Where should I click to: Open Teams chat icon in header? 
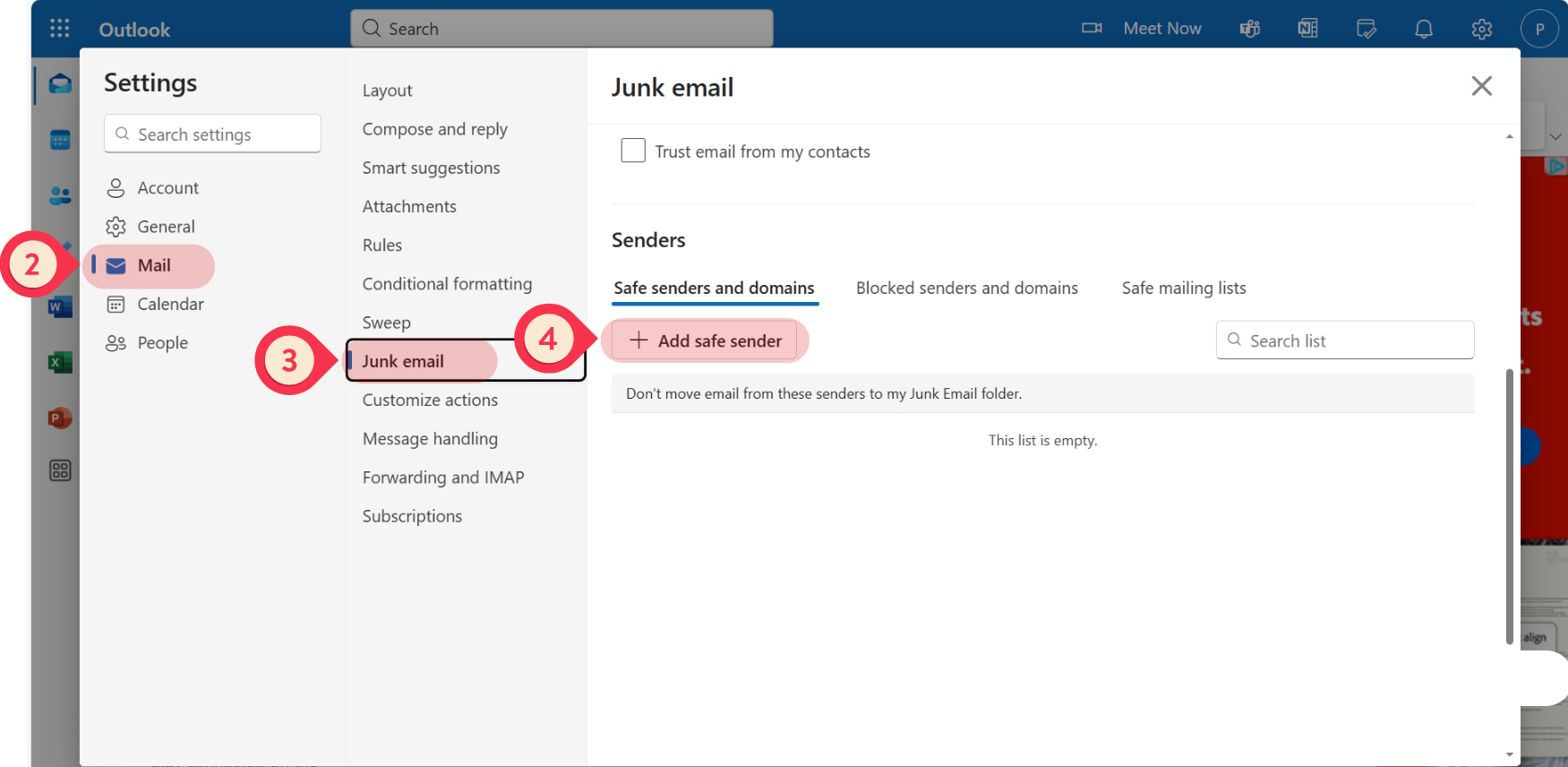coord(1250,29)
